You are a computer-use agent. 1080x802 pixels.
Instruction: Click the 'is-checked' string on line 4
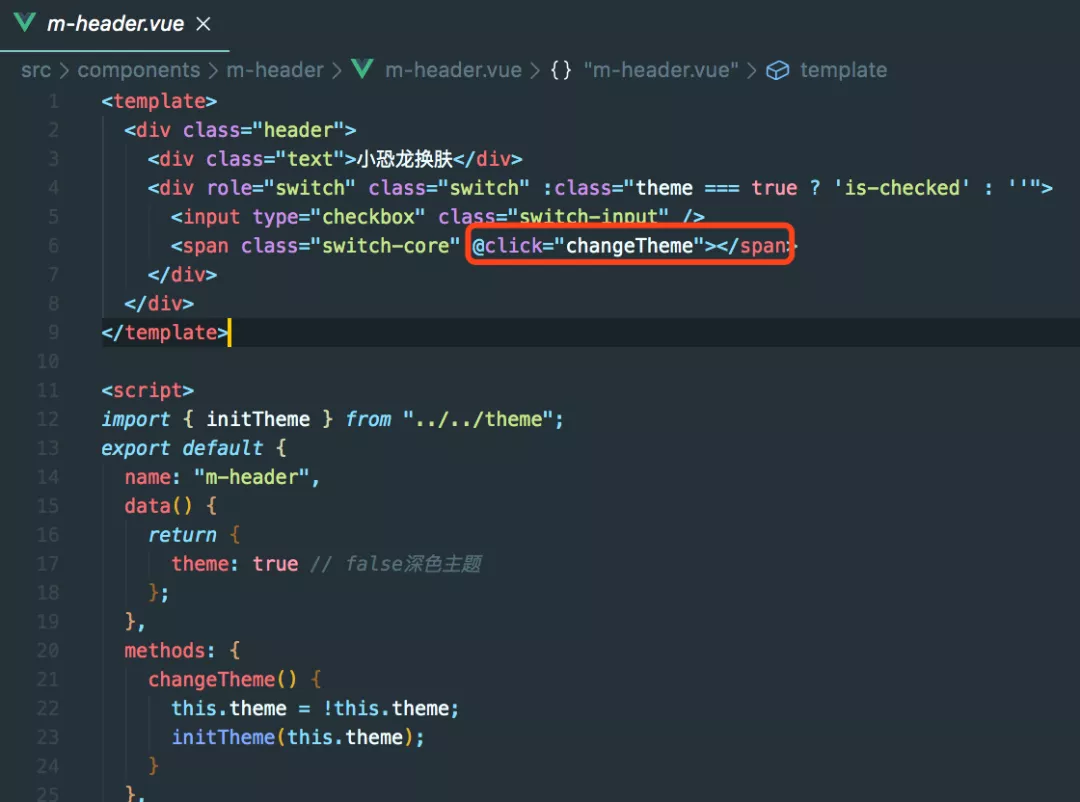902,188
